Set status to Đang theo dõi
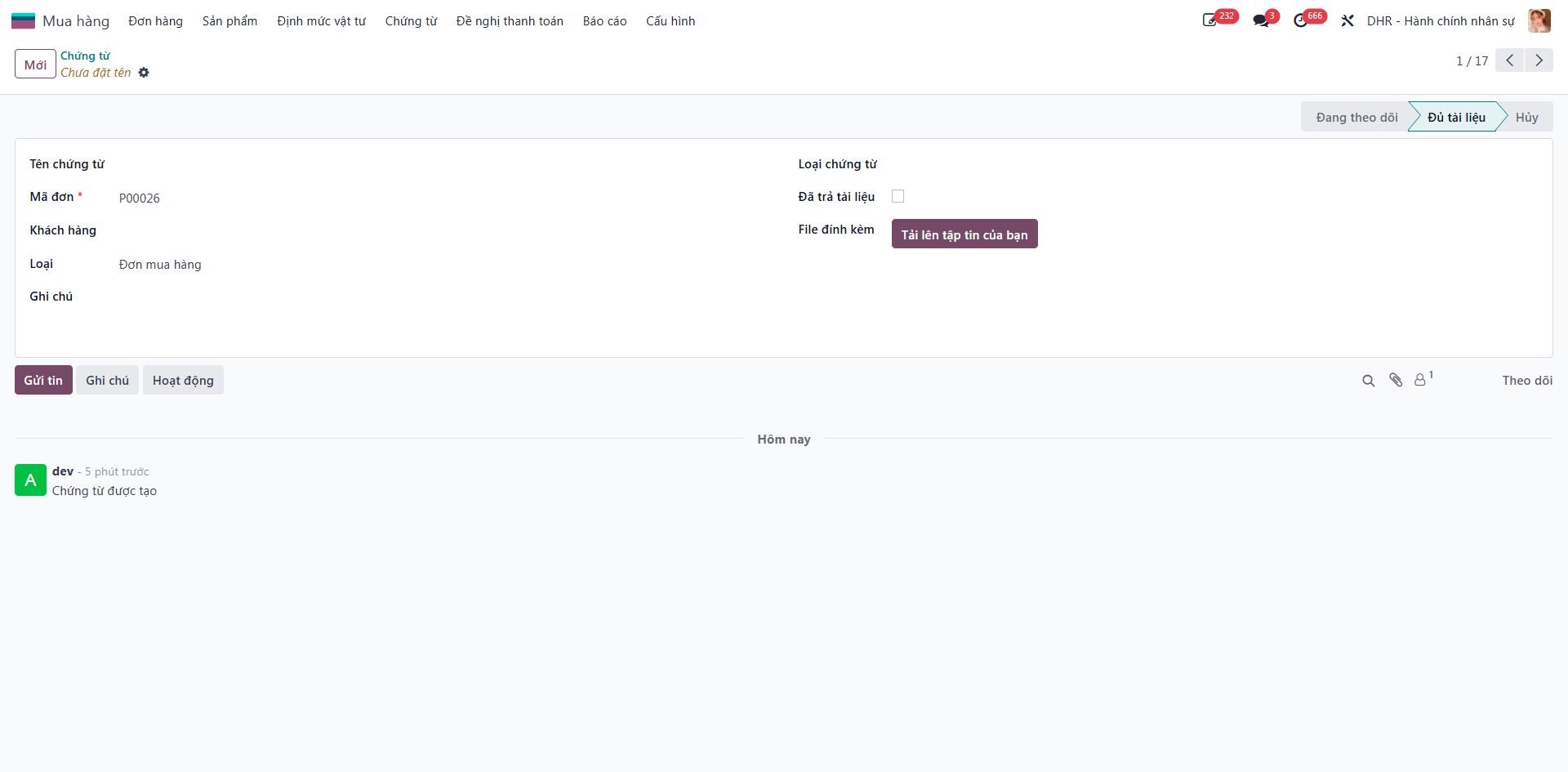The image size is (1568, 772). [x=1356, y=118]
